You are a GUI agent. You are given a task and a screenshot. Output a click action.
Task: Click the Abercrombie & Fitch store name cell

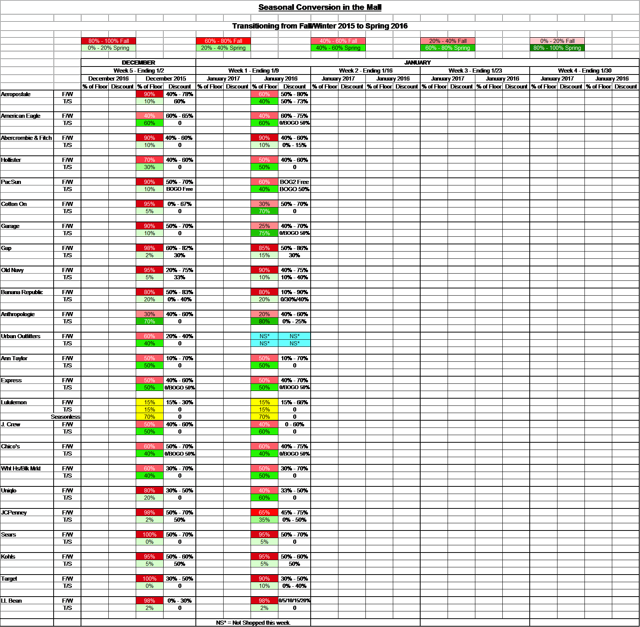tap(27, 138)
